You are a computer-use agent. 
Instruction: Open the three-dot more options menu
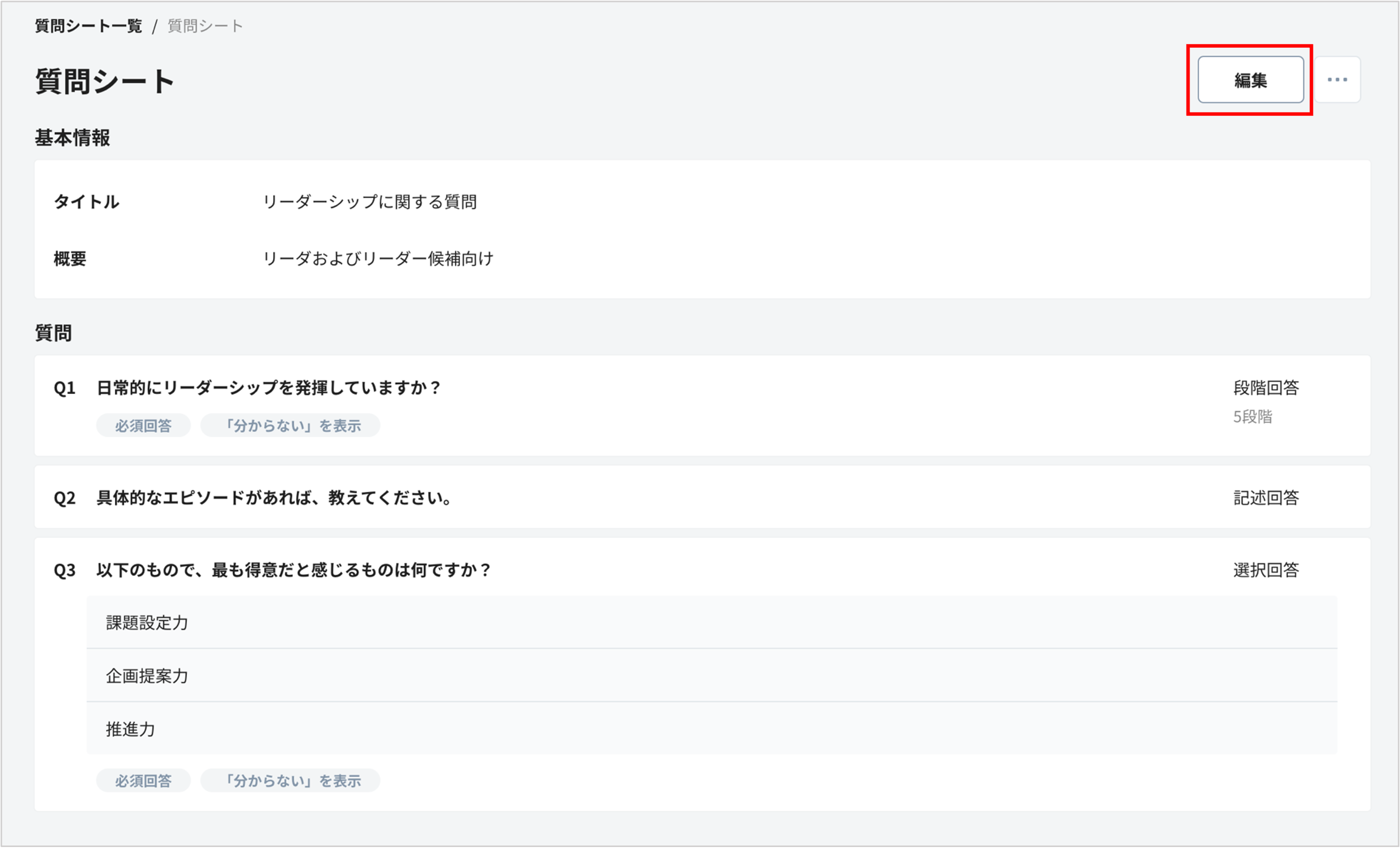pyautogui.click(x=1337, y=80)
